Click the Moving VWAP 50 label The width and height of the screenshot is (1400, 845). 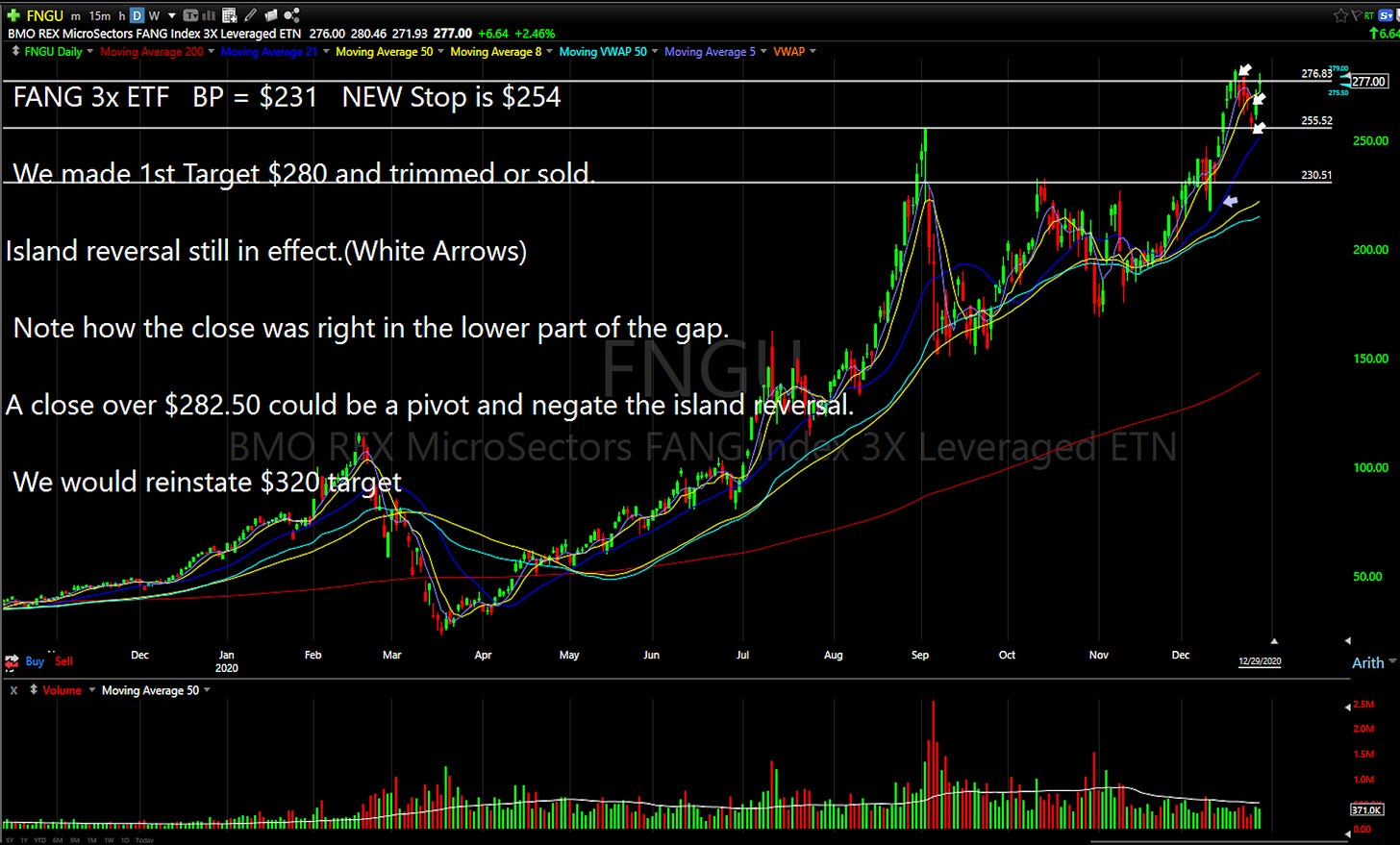603,51
